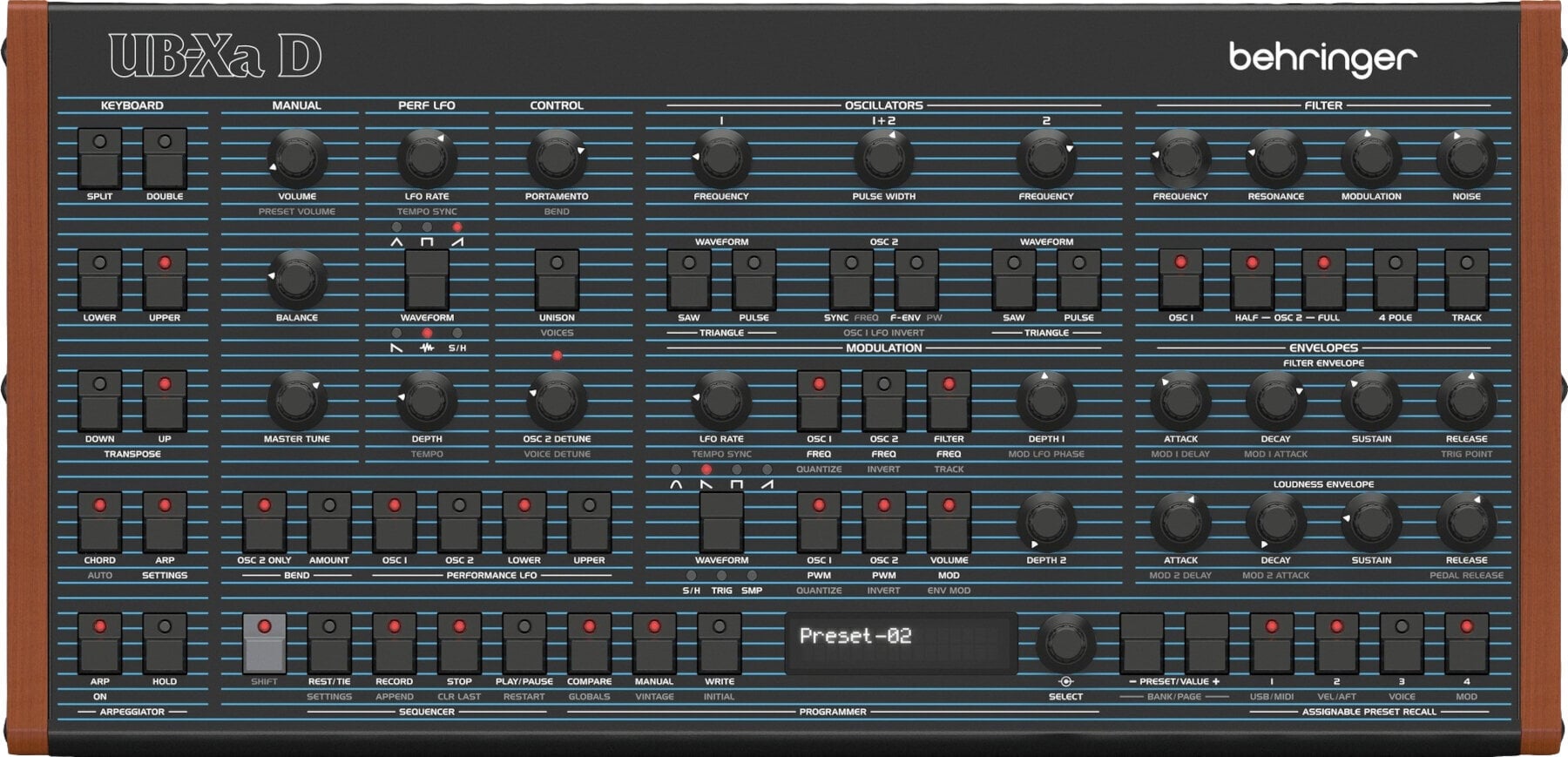This screenshot has width=1568, height=757.
Task: Click the filter envelope ATTACK knob
Action: pyautogui.click(x=1180, y=401)
